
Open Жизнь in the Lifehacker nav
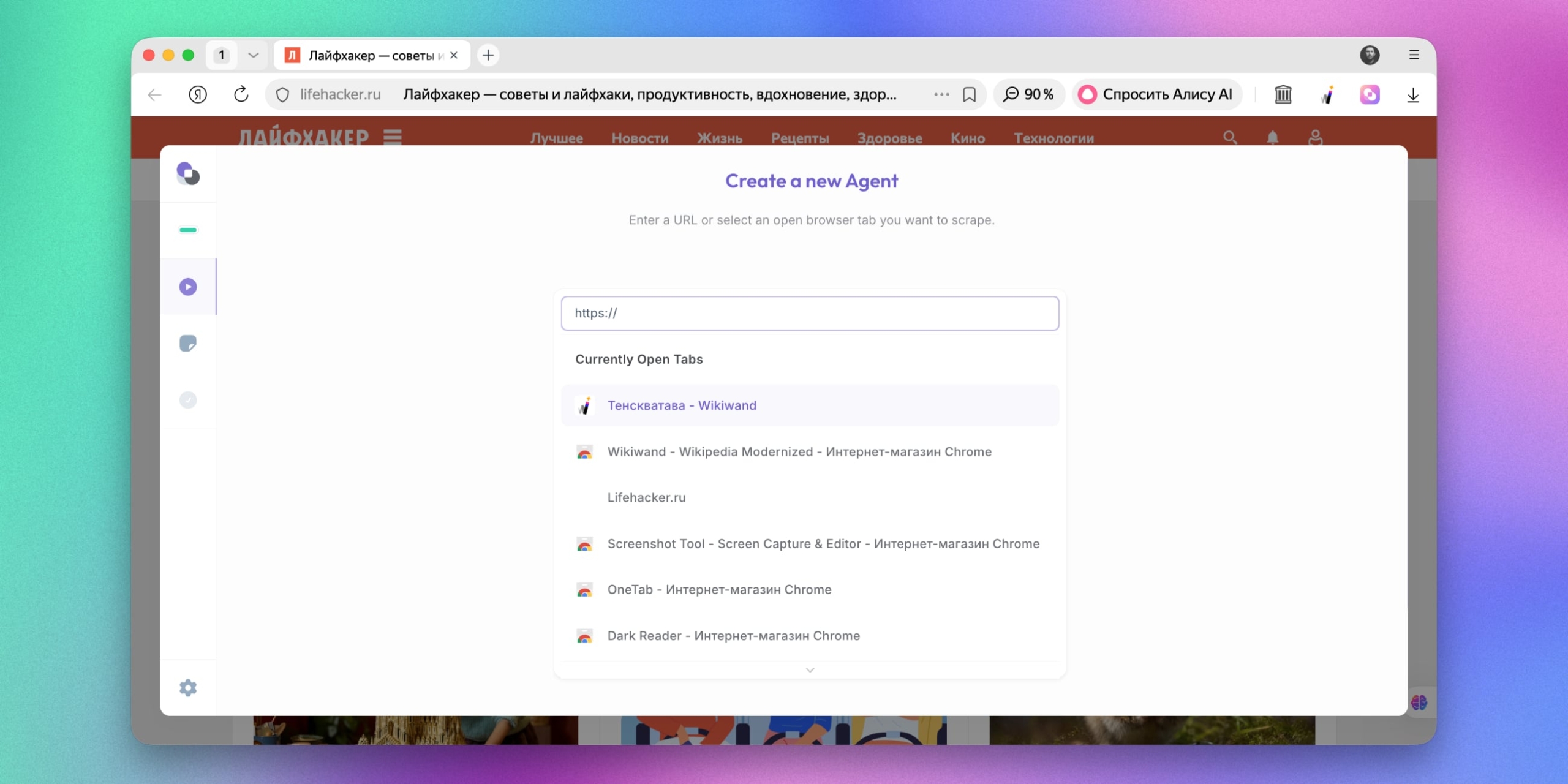click(x=719, y=138)
